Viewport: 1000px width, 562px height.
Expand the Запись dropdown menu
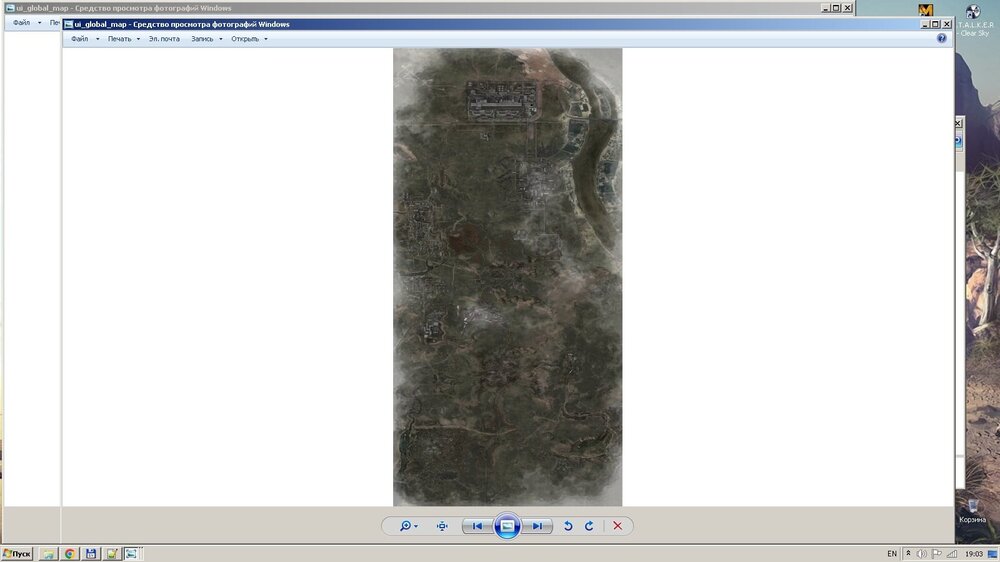click(x=206, y=39)
